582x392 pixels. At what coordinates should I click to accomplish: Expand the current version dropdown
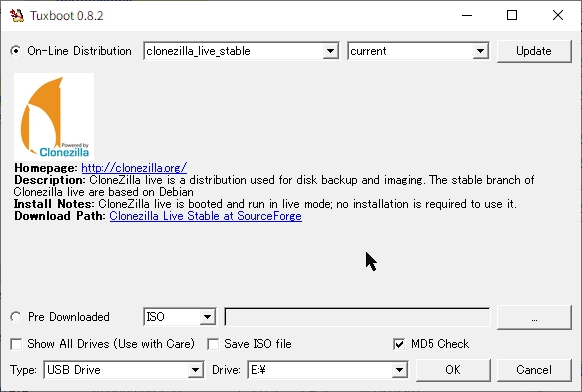click(x=418, y=51)
